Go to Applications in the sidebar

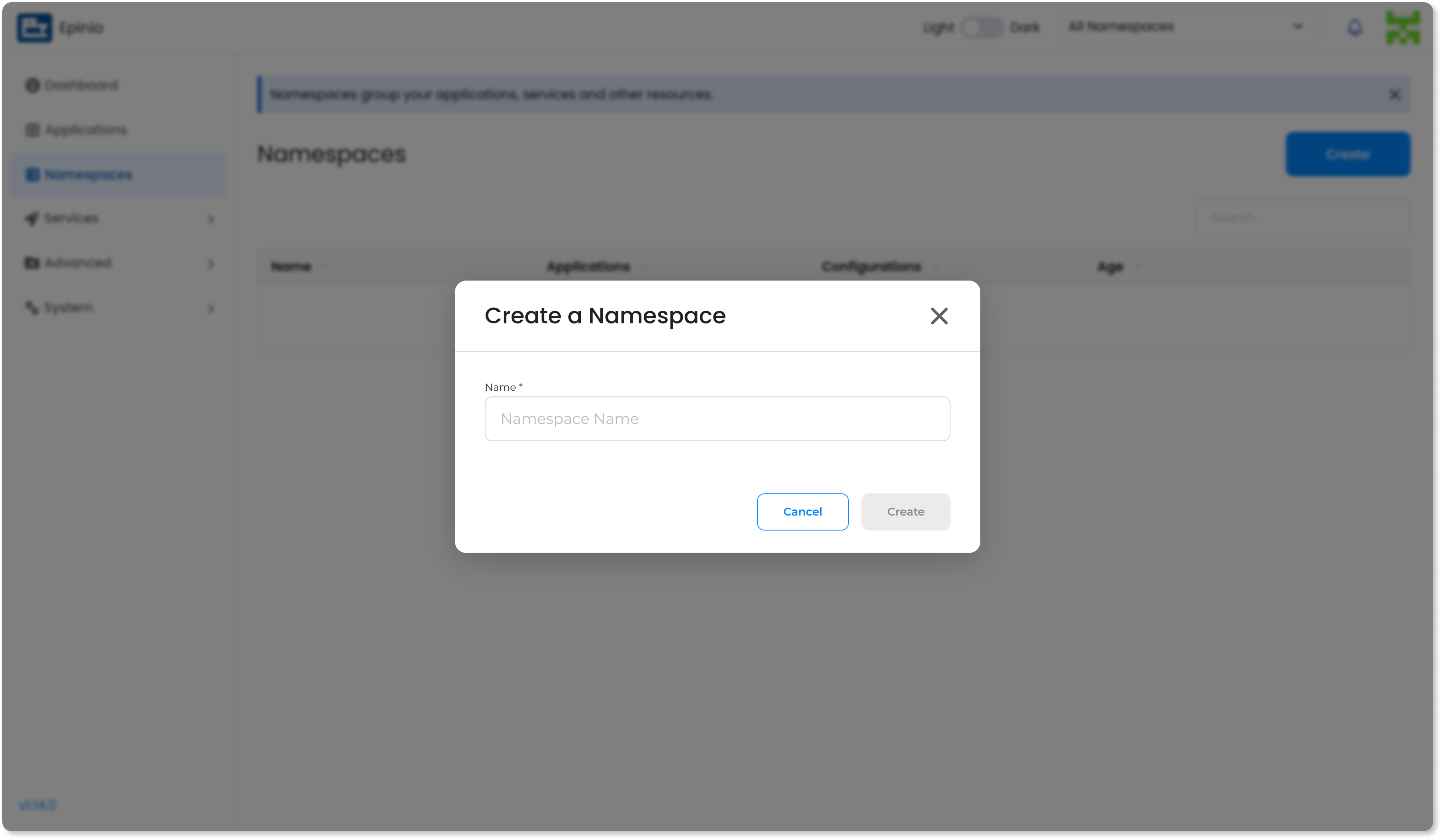(x=118, y=130)
